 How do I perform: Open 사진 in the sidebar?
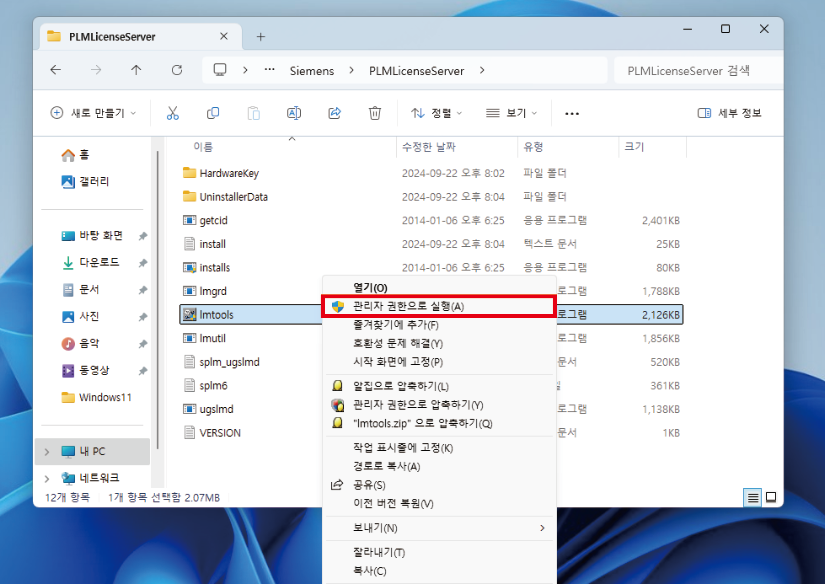click(x=81, y=316)
